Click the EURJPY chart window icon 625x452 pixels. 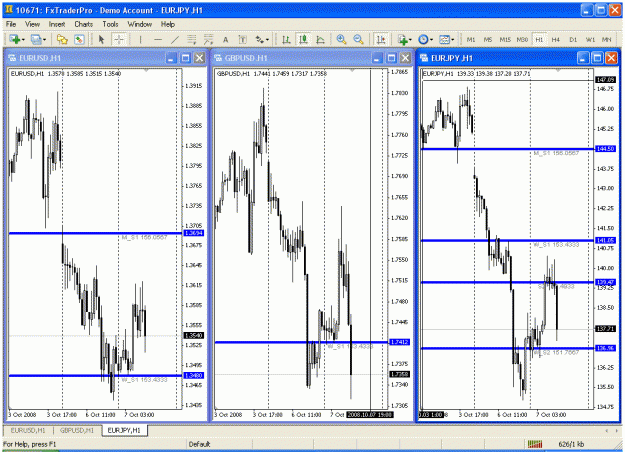coord(424,58)
